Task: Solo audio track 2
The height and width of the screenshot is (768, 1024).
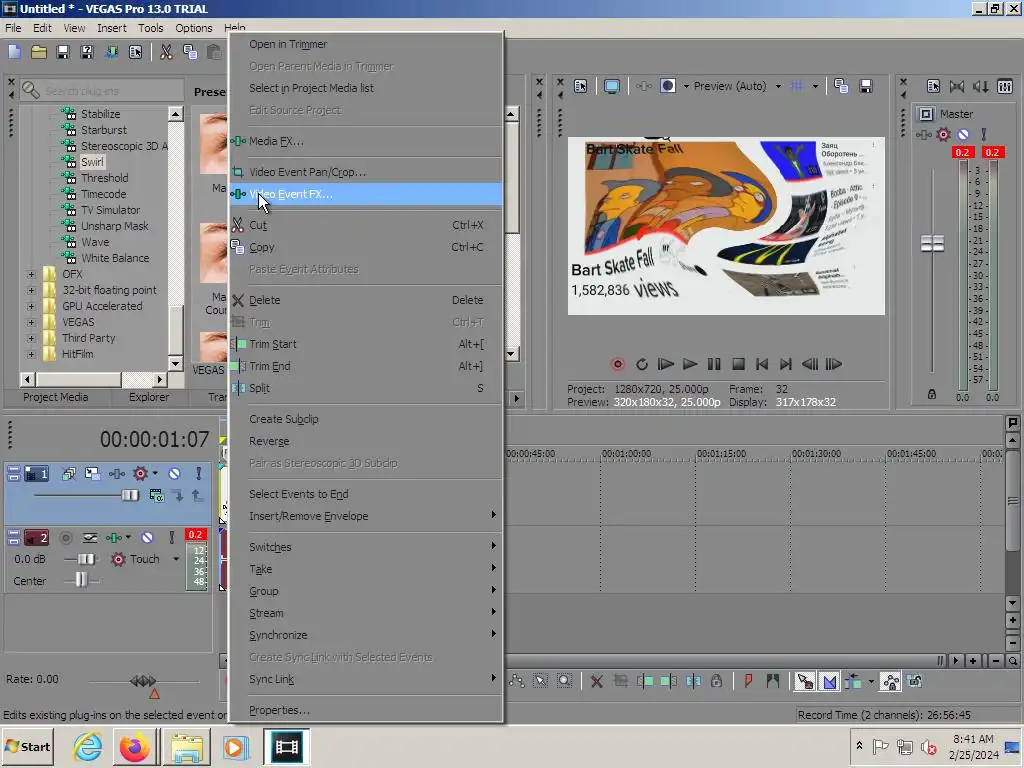Action: coord(172,537)
